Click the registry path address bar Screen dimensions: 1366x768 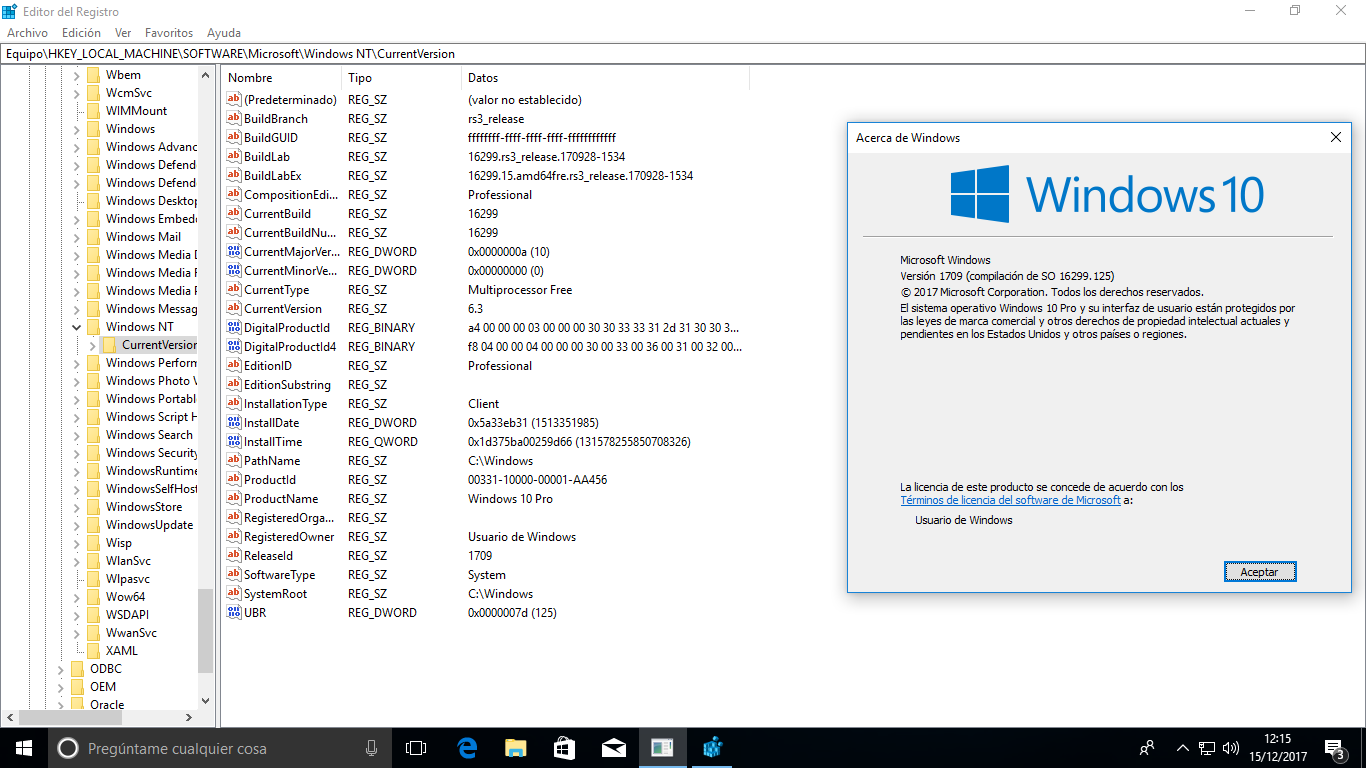click(683, 54)
